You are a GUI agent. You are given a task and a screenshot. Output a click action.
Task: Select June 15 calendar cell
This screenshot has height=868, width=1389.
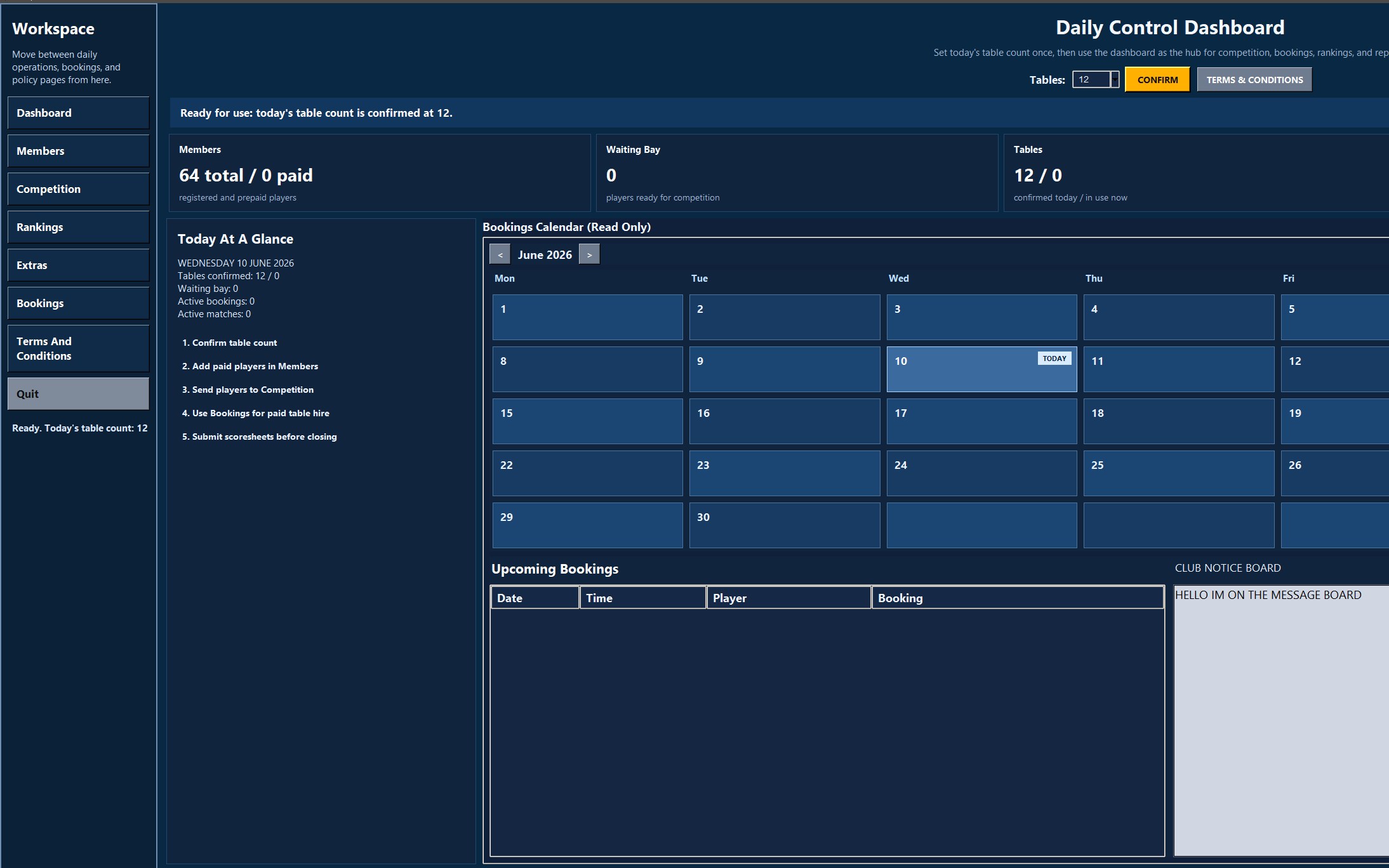tap(588, 421)
